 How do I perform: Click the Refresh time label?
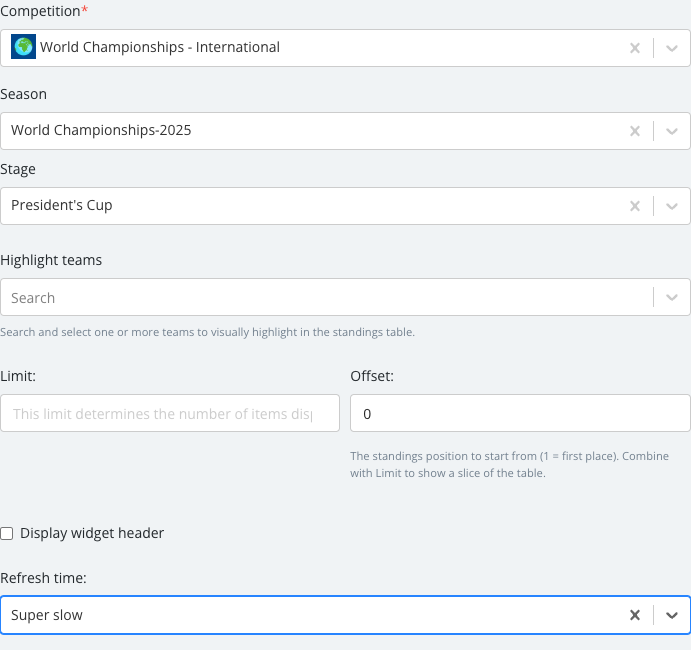pyautogui.click(x=43, y=578)
